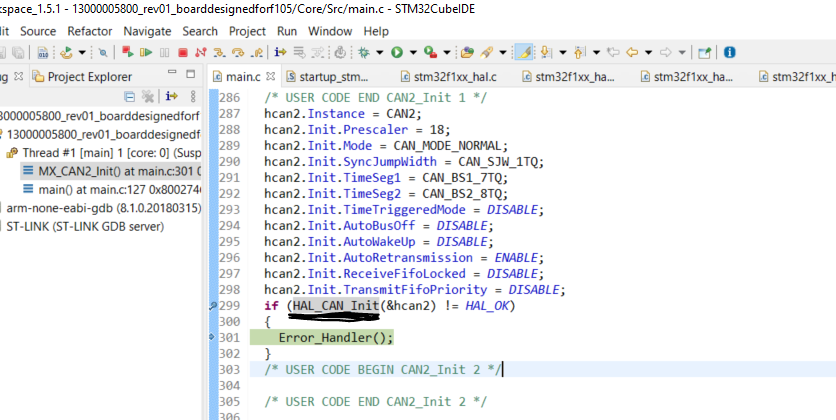Toggle Mark Occurrences highlighter icon
The width and height of the screenshot is (836, 420).
tap(524, 52)
